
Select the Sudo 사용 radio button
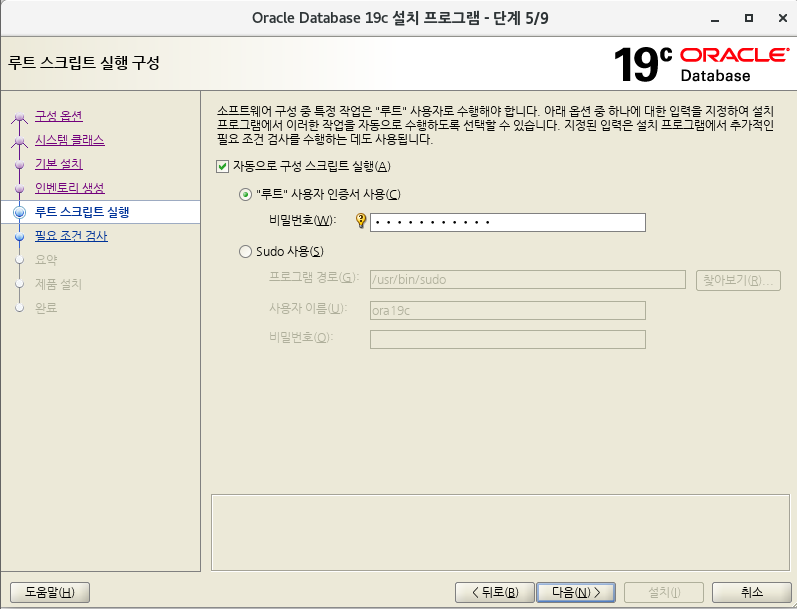246,252
